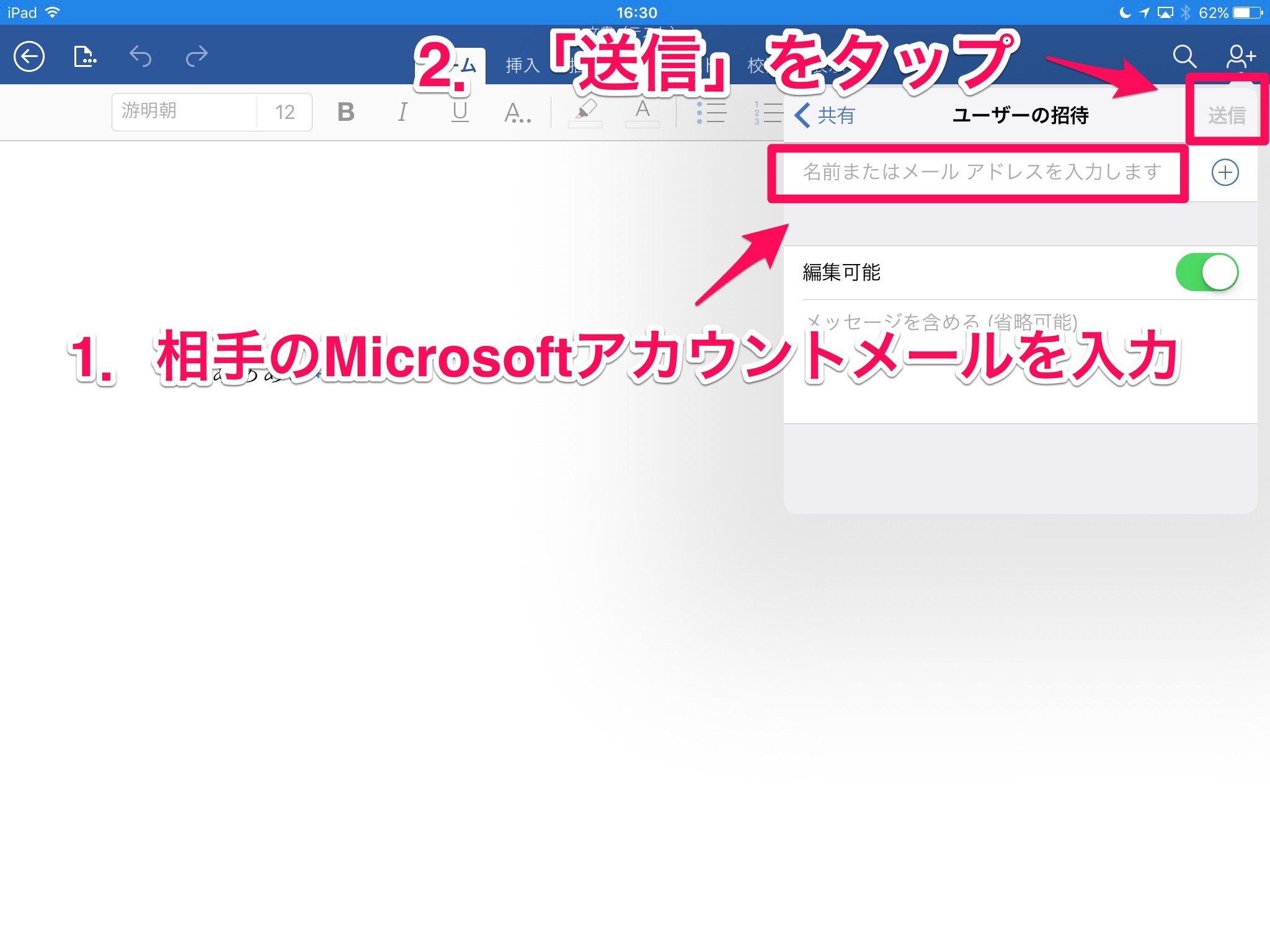Tap the share person-plus icon

point(1240,57)
